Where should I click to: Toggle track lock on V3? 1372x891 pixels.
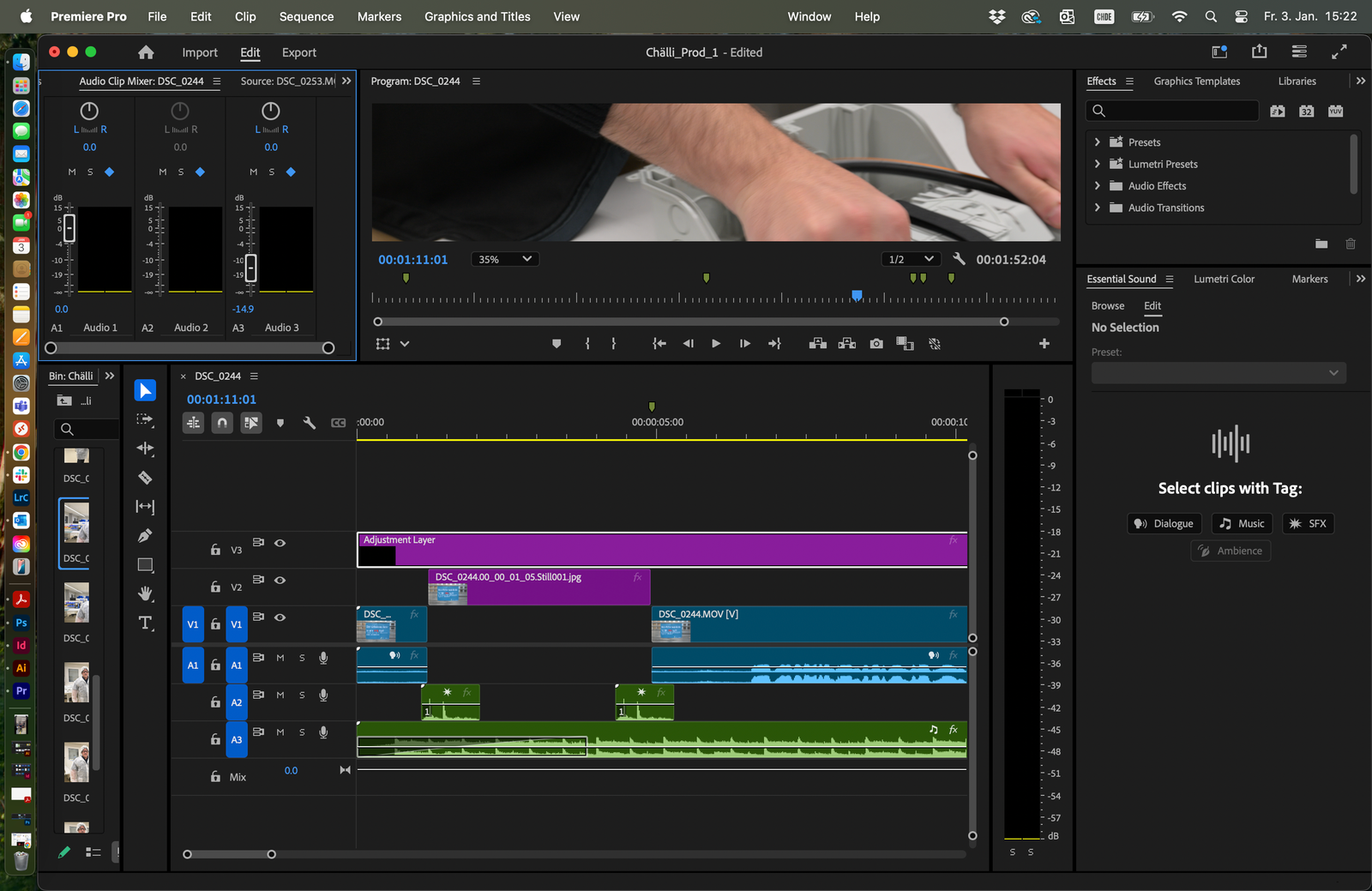(215, 550)
